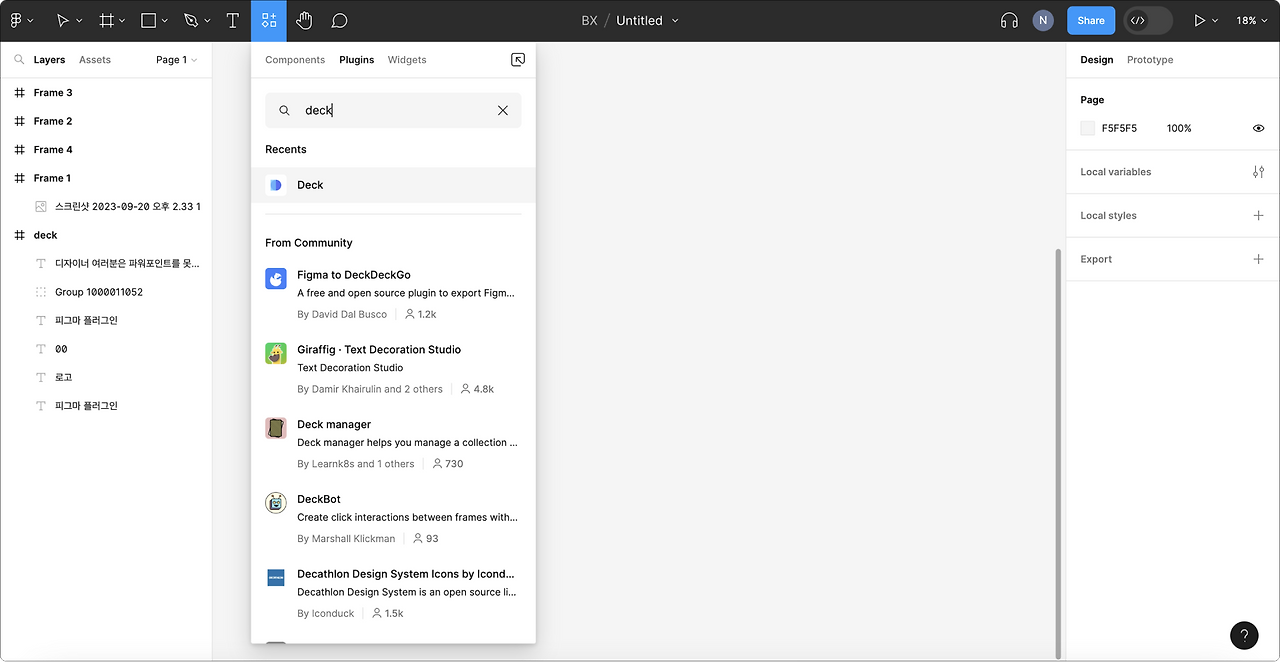The image size is (1280, 662).
Task: Toggle Dev Mode switch
Action: [1148, 20]
